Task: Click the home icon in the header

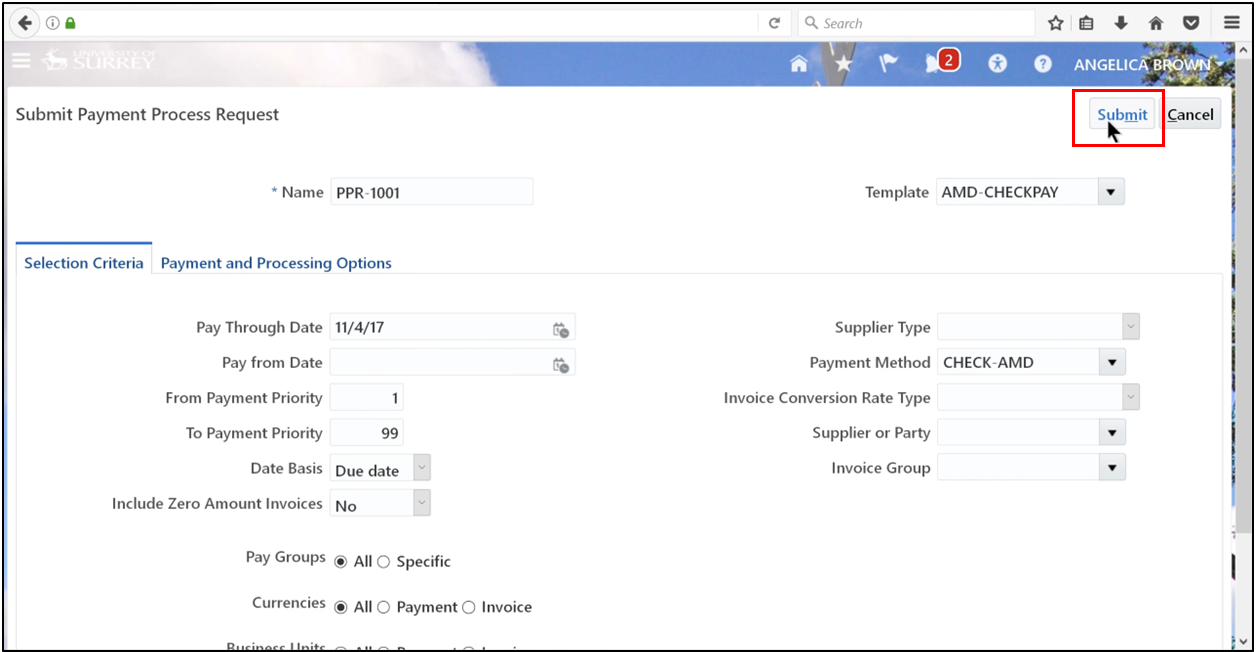Action: click(x=798, y=62)
